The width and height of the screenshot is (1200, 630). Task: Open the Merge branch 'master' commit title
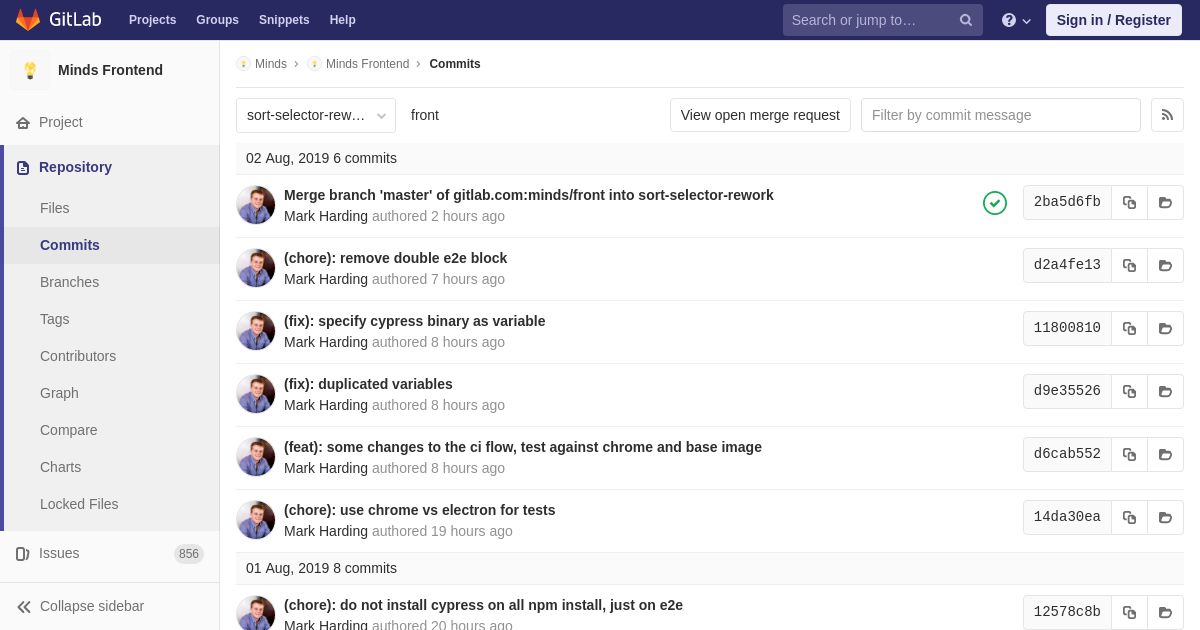click(x=528, y=195)
